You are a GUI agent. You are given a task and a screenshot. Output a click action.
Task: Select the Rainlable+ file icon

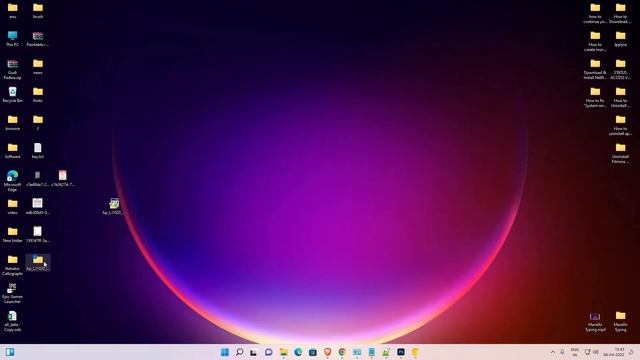click(x=38, y=39)
